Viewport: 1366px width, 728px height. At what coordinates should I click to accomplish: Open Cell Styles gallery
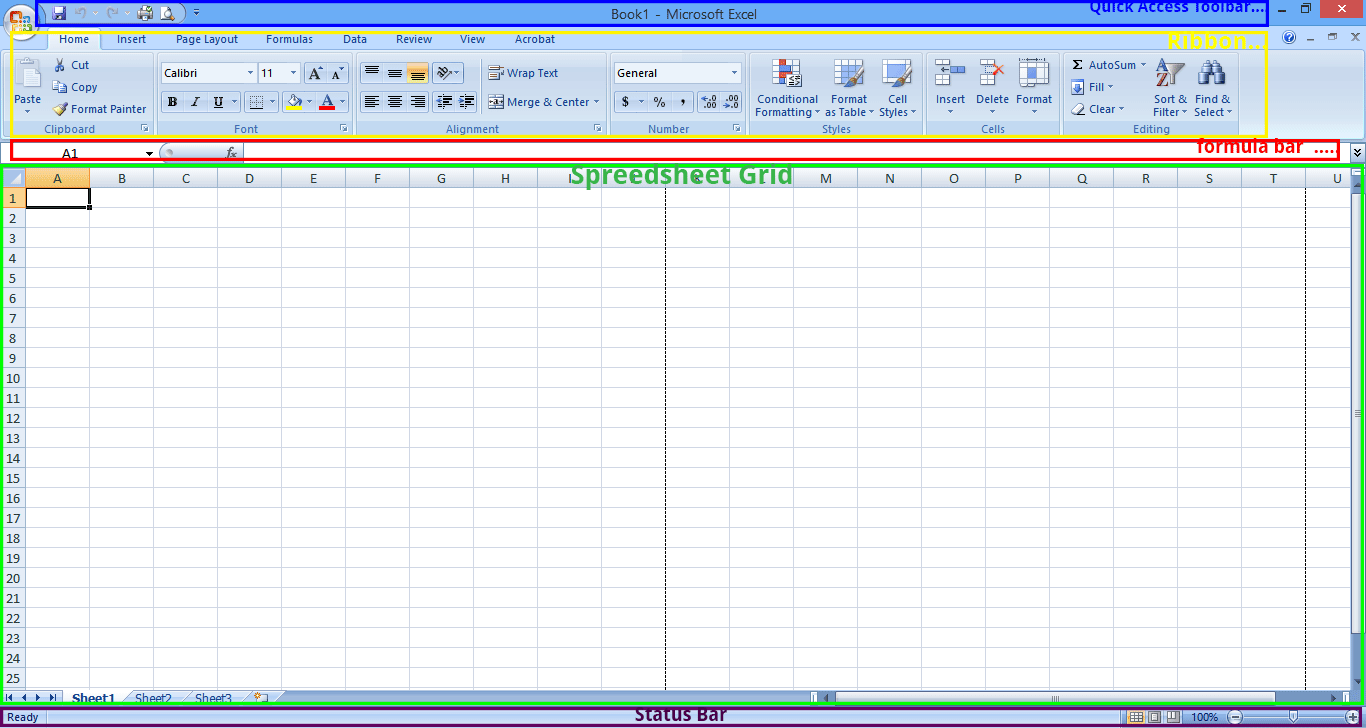(897, 88)
